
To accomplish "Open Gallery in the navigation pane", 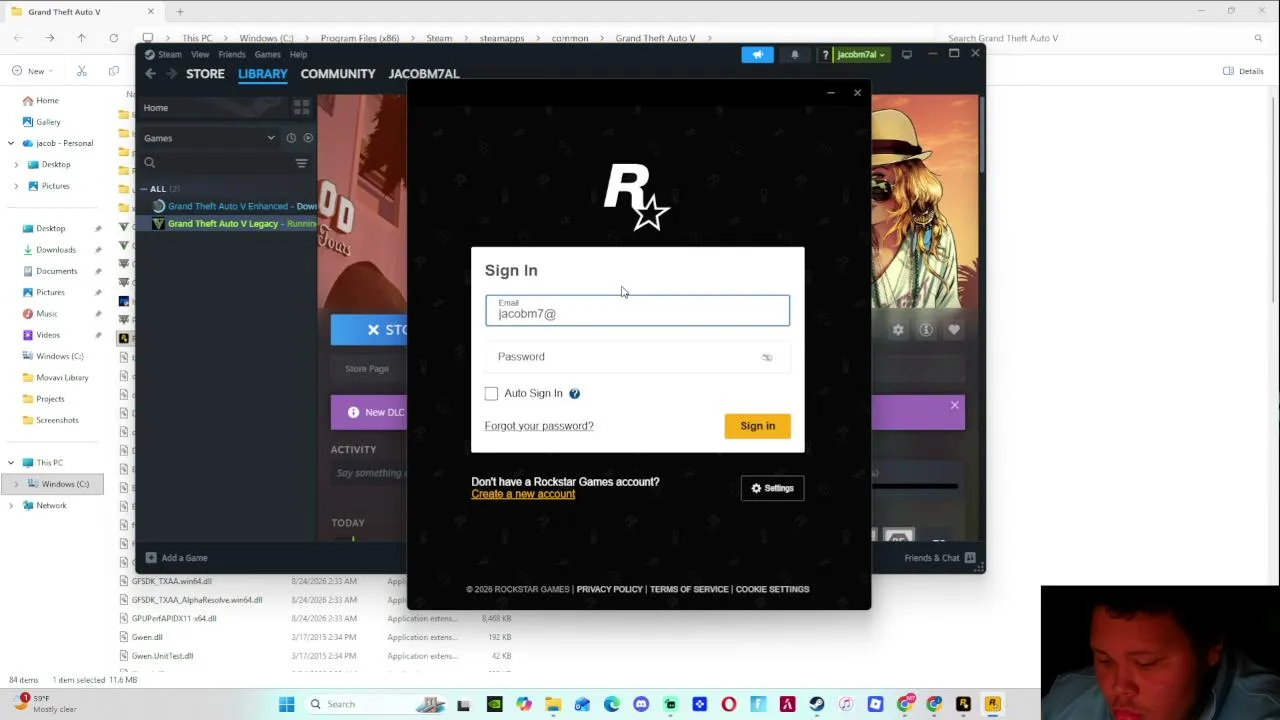I will tap(48, 122).
